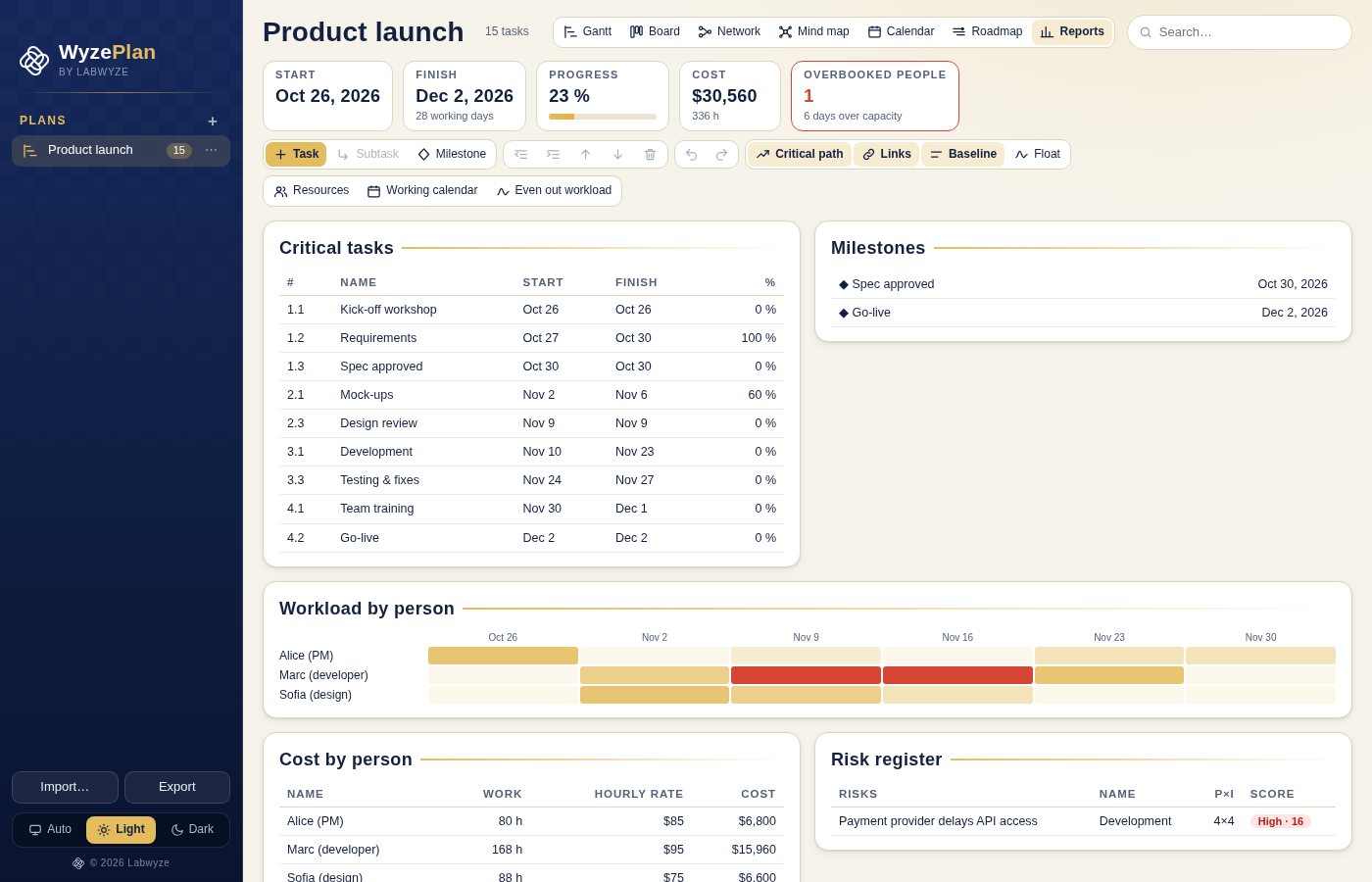Image resolution: width=1372 pixels, height=882 pixels.
Task: Click the WyzePlan logo icon
Action: tap(34, 61)
